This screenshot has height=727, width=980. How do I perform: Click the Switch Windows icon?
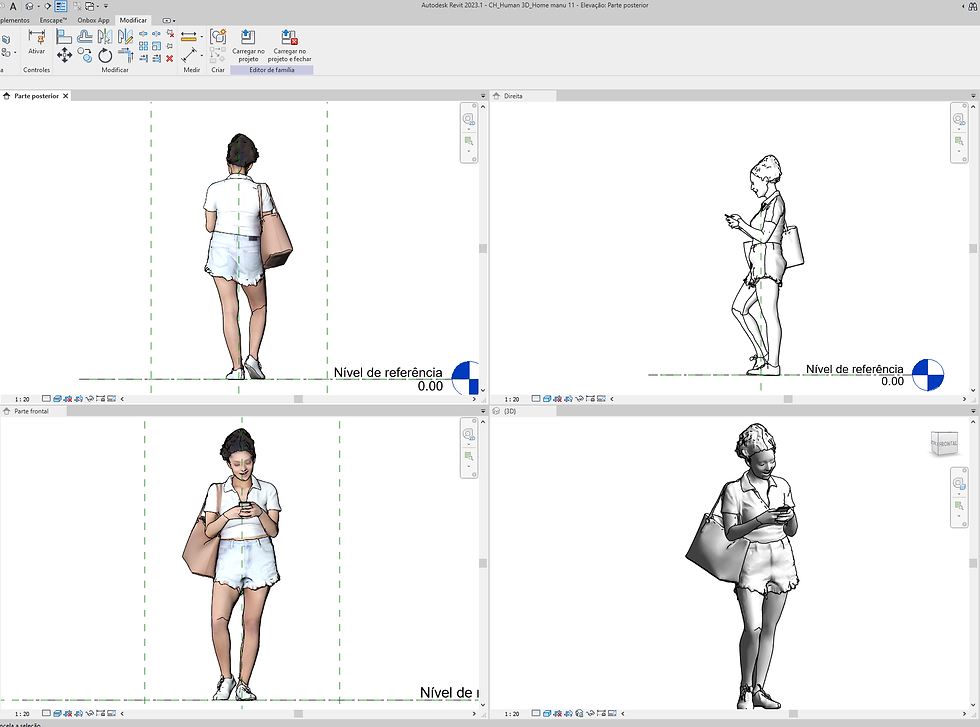coord(89,6)
